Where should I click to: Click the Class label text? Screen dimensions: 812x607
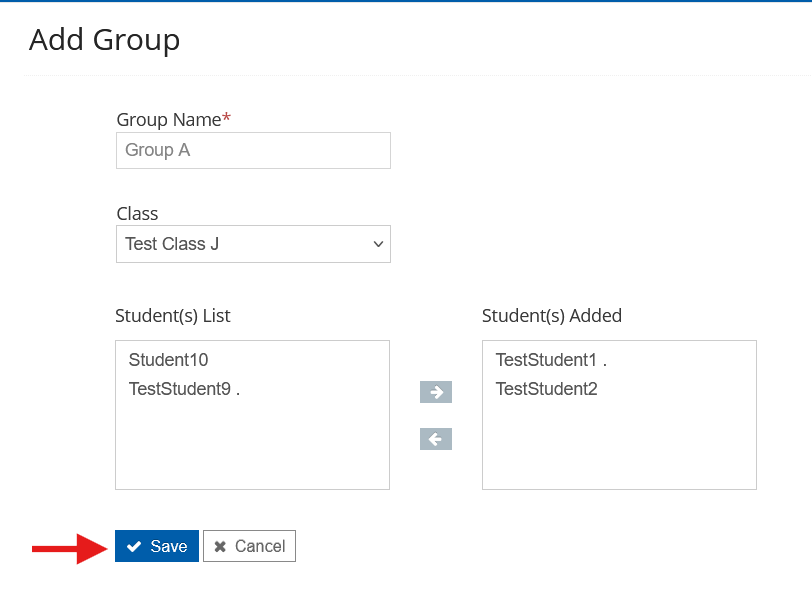click(x=137, y=213)
